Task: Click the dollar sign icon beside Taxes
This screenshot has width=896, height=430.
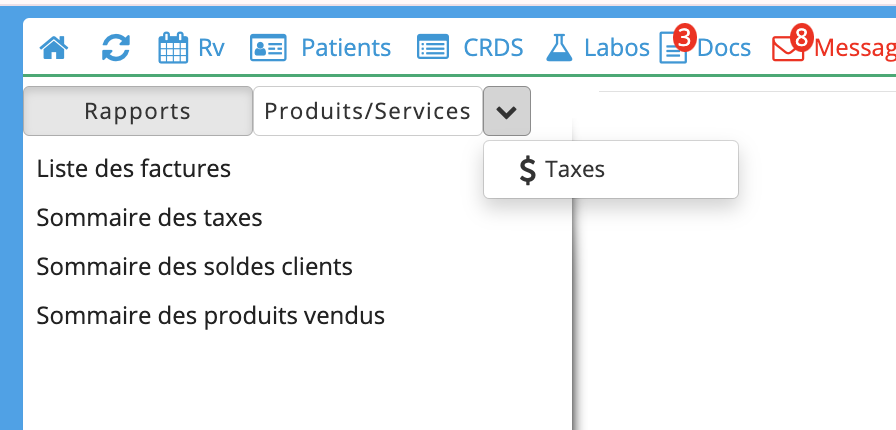Action: (x=528, y=170)
